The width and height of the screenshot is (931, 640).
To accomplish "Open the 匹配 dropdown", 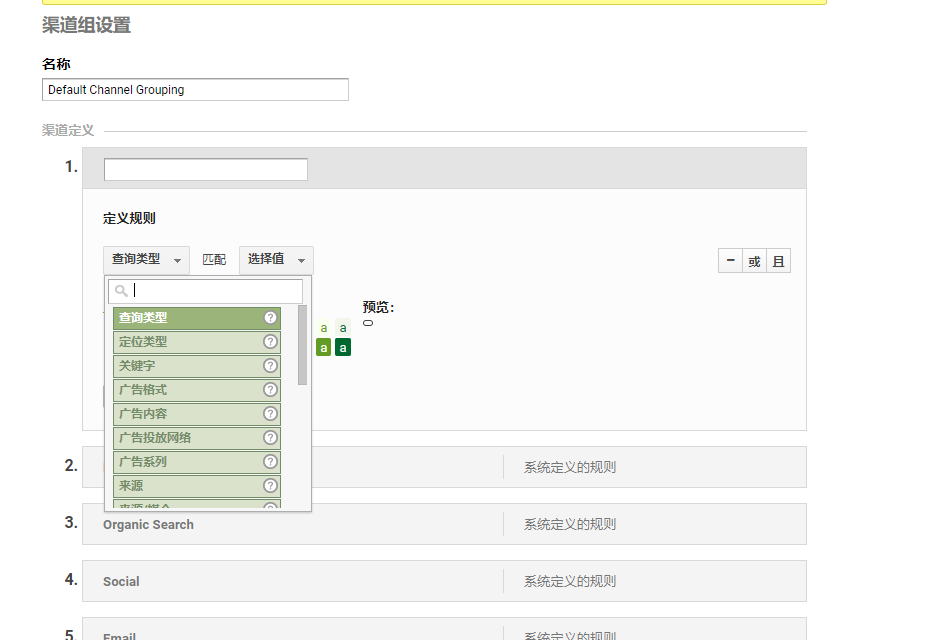I will pos(214,259).
